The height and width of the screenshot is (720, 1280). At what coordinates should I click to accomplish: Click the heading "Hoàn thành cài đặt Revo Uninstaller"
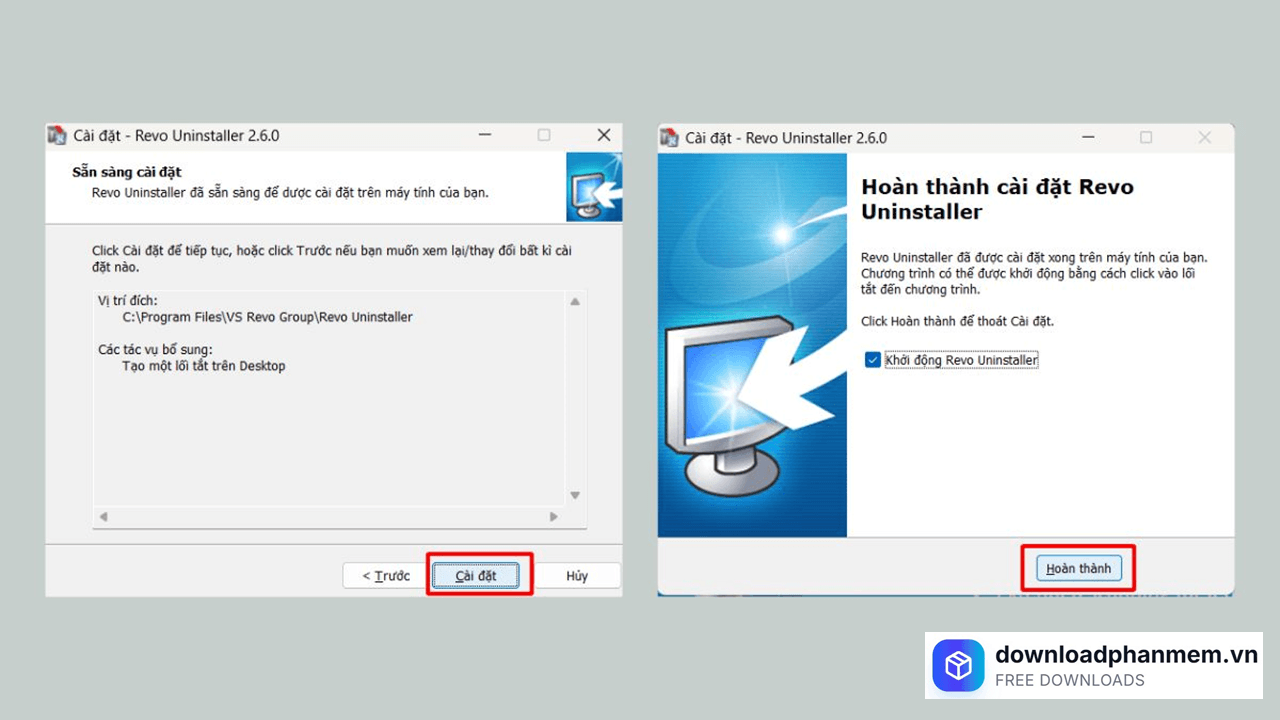(x=997, y=199)
